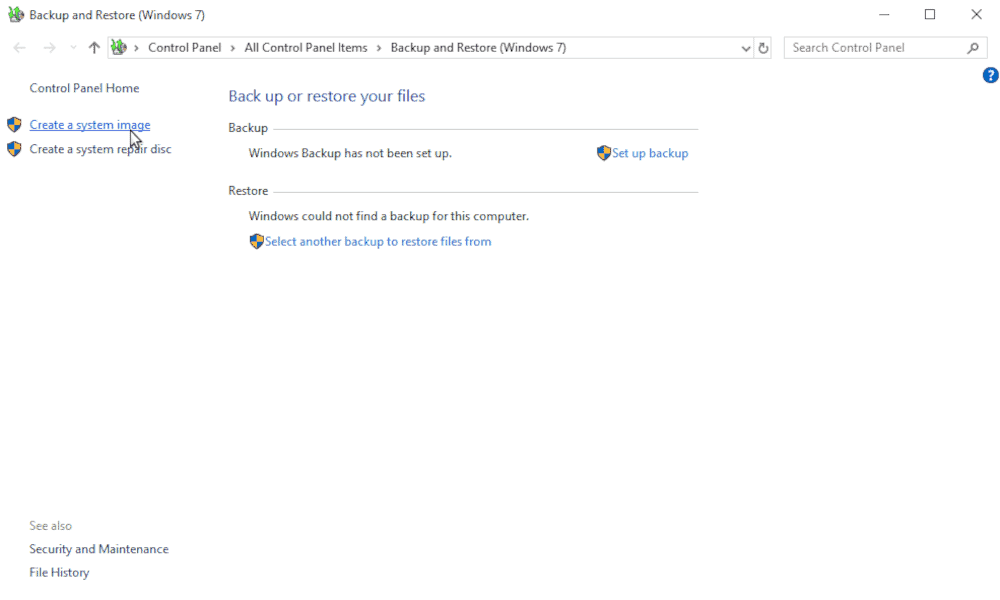Screen dimensions: 1000x600
Task: Click the Set up backup link
Action: pos(650,153)
